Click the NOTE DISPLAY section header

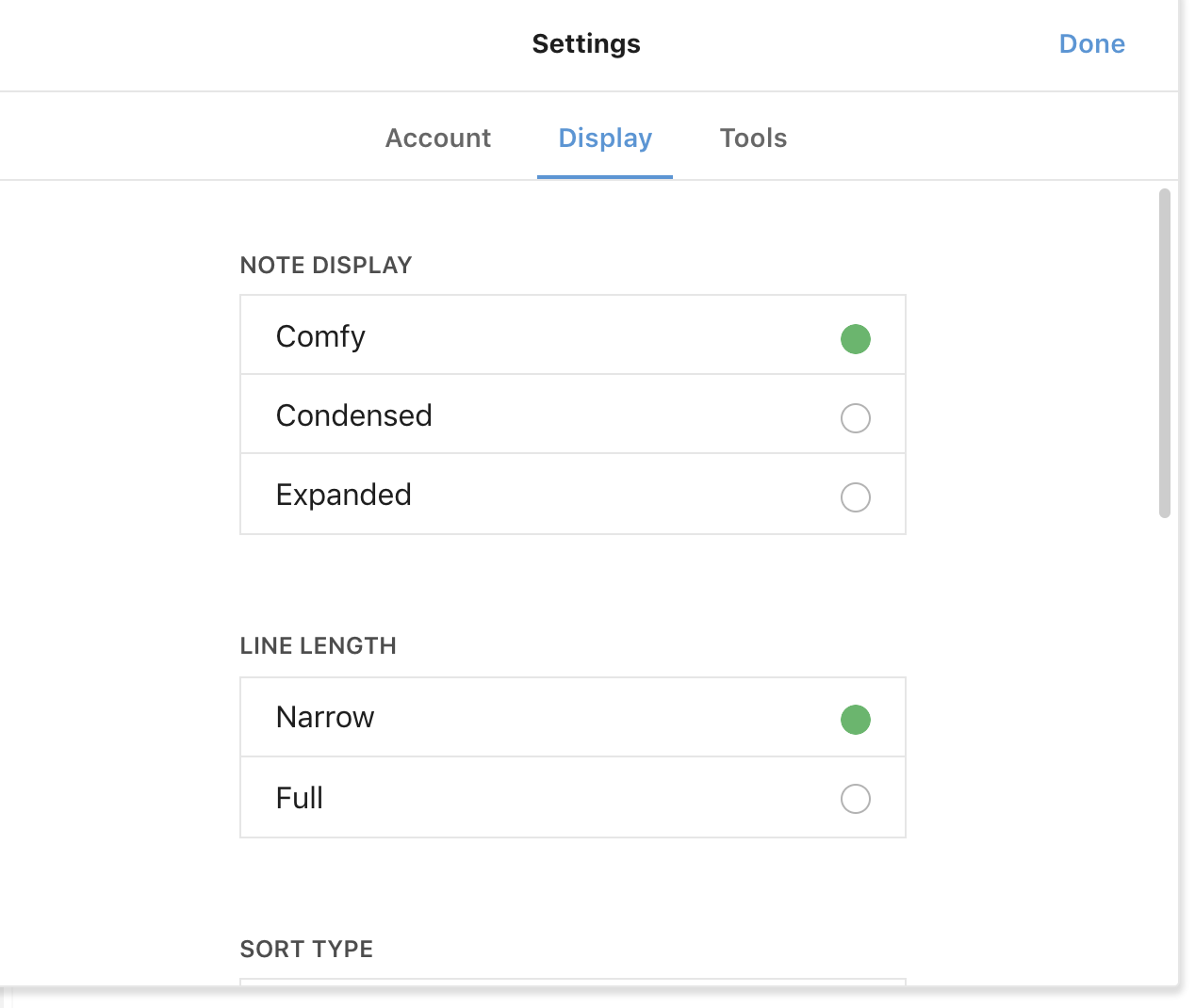326,265
